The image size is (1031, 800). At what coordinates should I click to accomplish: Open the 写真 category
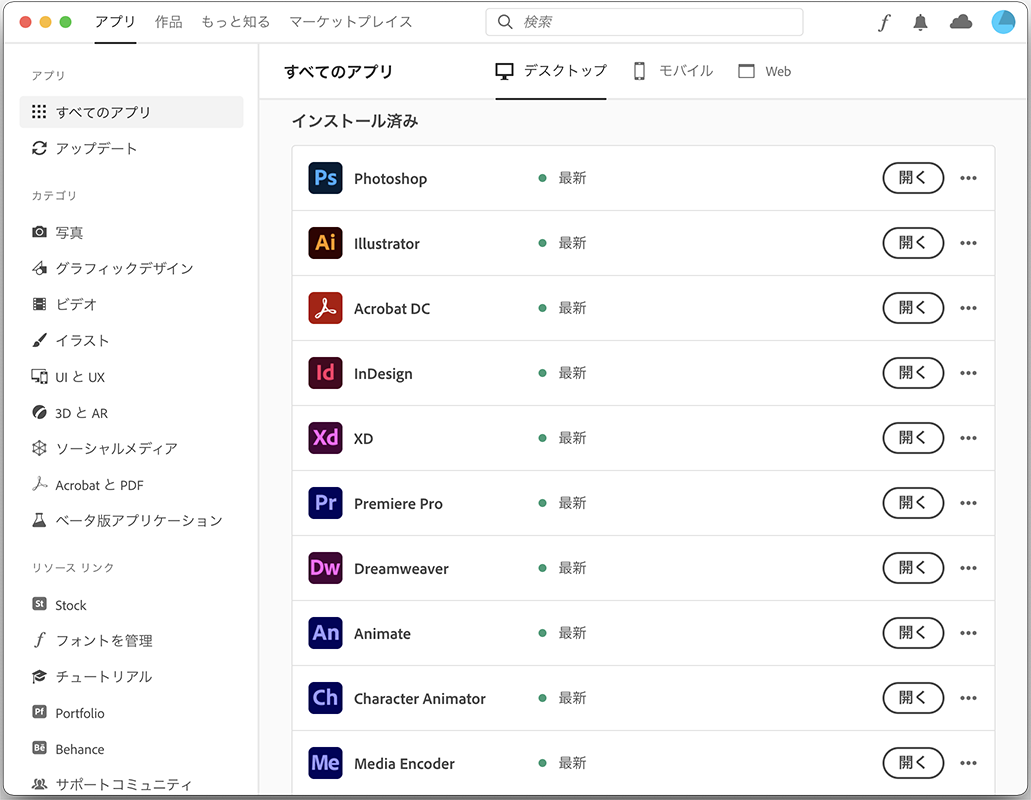(57, 233)
